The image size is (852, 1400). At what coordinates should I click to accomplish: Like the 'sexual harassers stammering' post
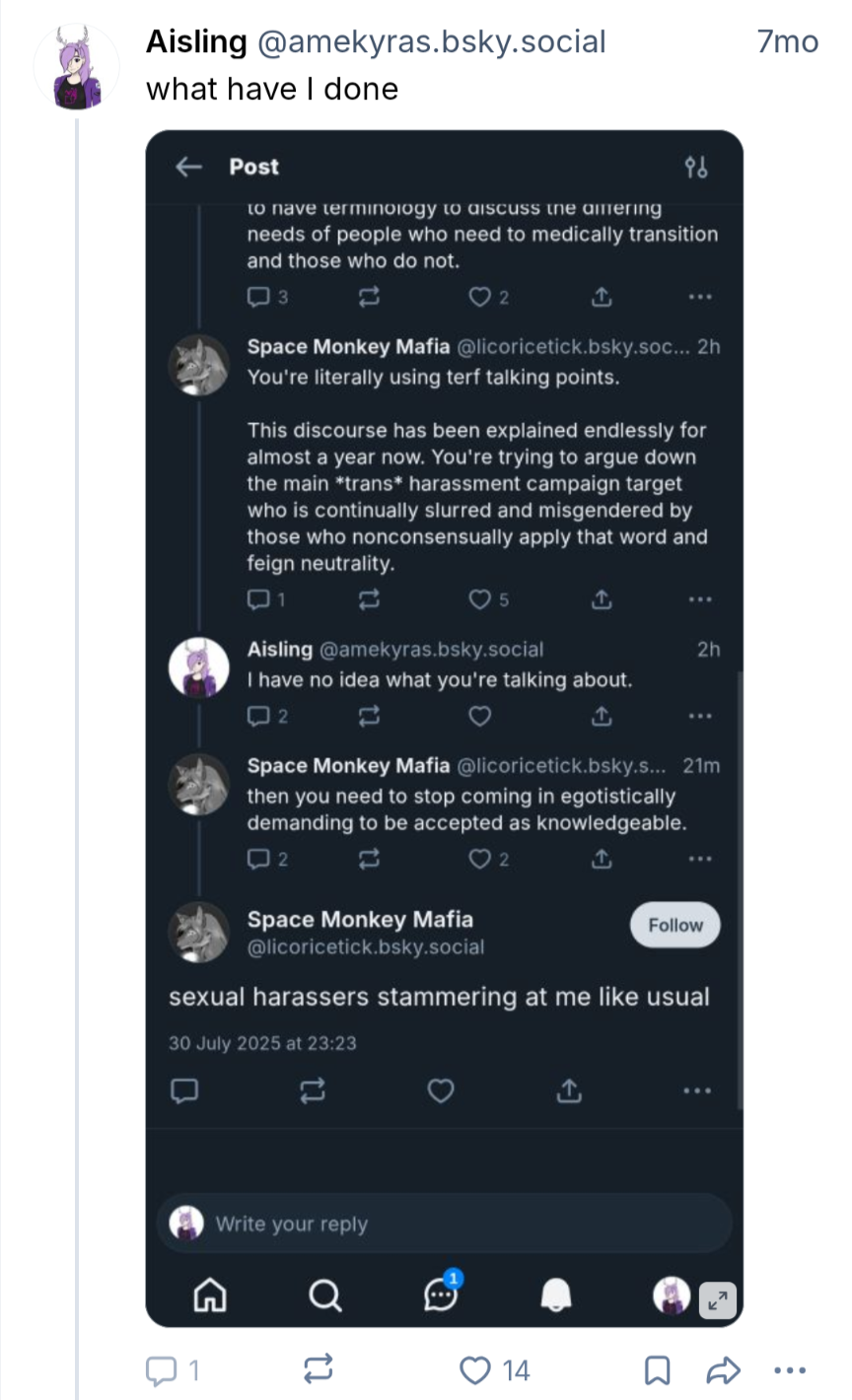pos(441,1090)
